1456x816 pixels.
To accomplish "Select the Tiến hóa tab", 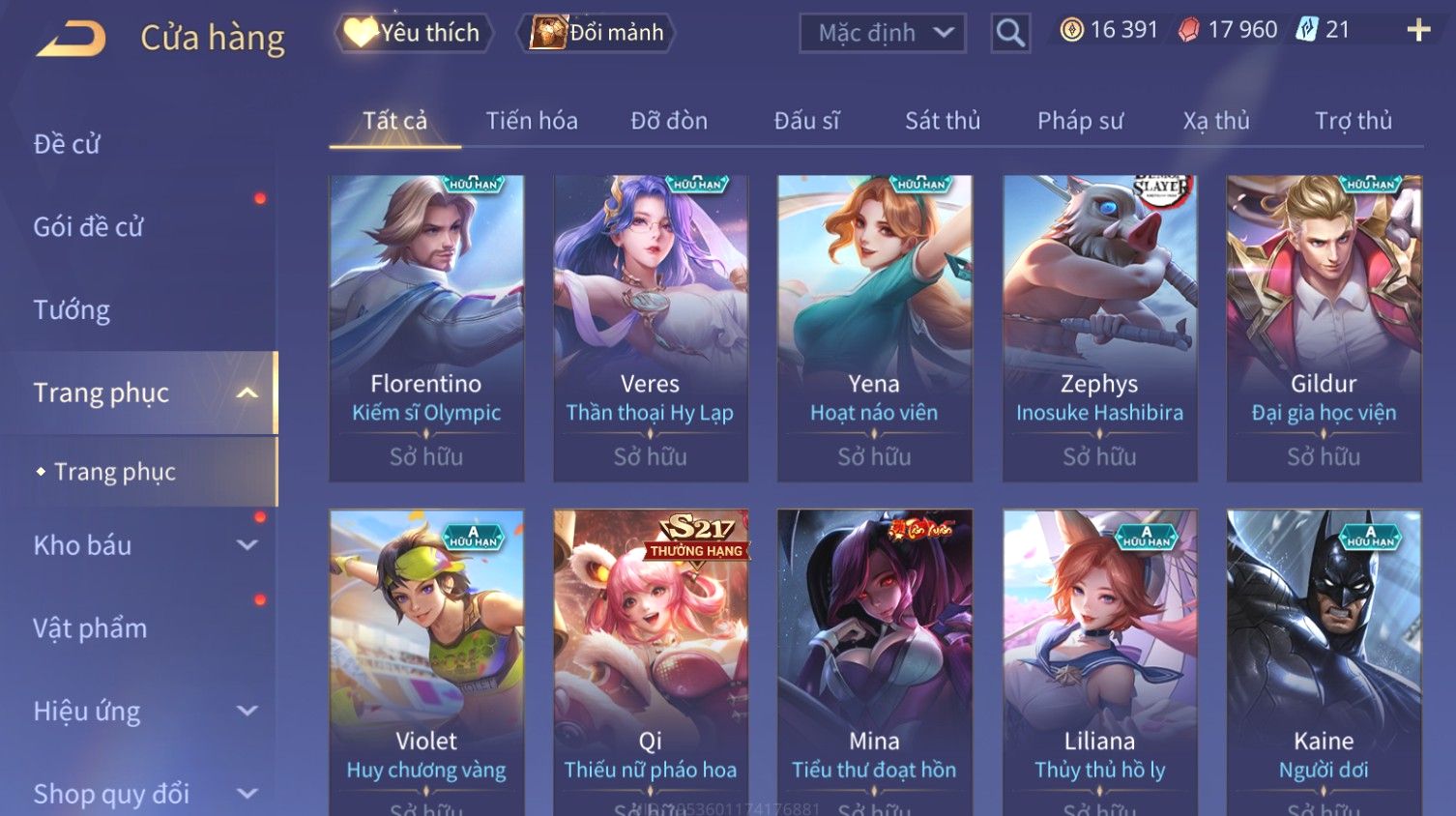I will pos(532,121).
